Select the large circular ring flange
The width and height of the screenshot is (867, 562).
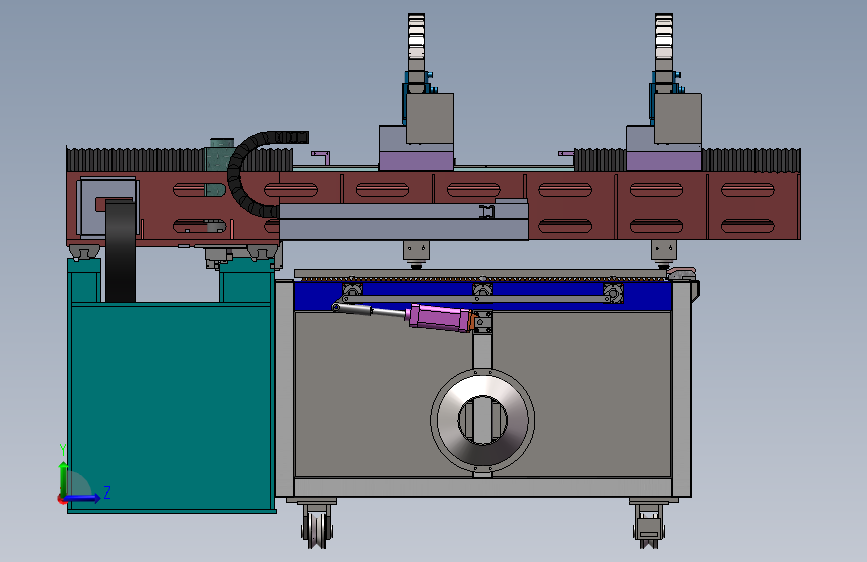point(482,419)
